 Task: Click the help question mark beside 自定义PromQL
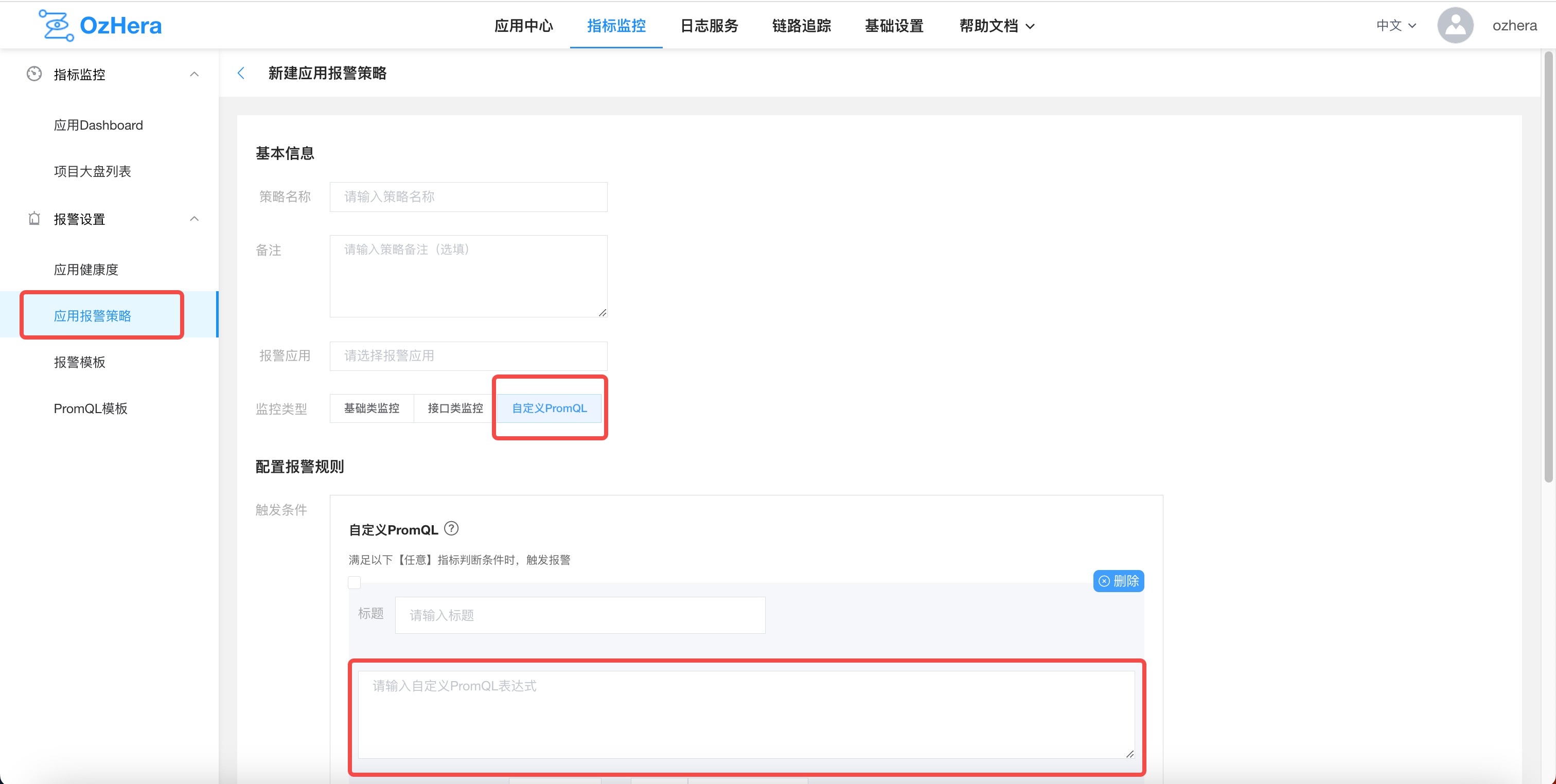pos(451,528)
